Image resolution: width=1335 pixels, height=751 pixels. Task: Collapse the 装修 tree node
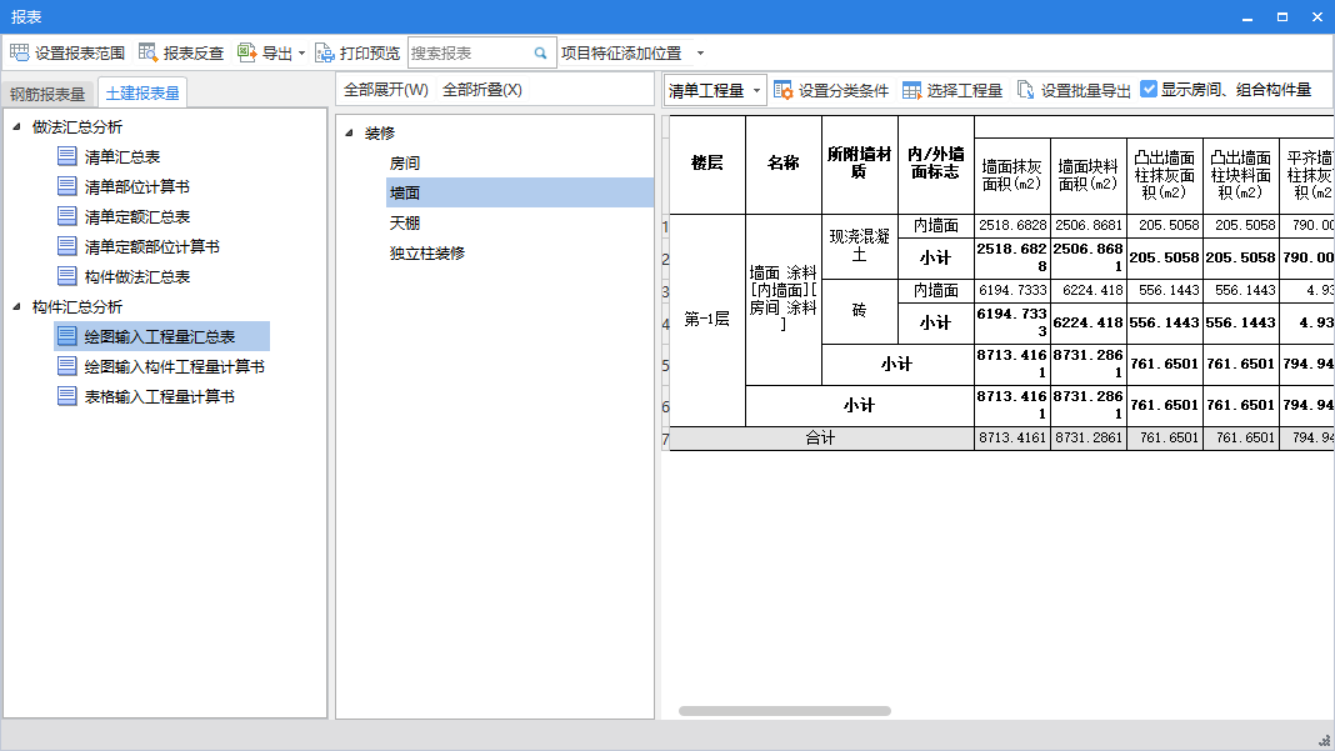pos(349,133)
